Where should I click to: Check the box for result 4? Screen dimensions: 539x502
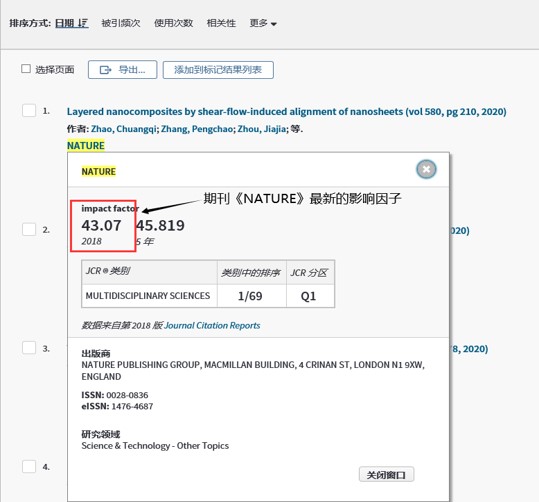tap(29, 467)
